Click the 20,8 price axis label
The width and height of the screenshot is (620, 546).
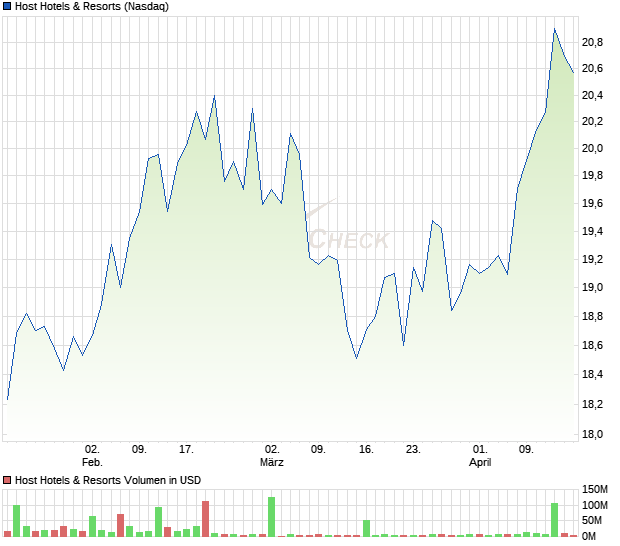(x=592, y=42)
